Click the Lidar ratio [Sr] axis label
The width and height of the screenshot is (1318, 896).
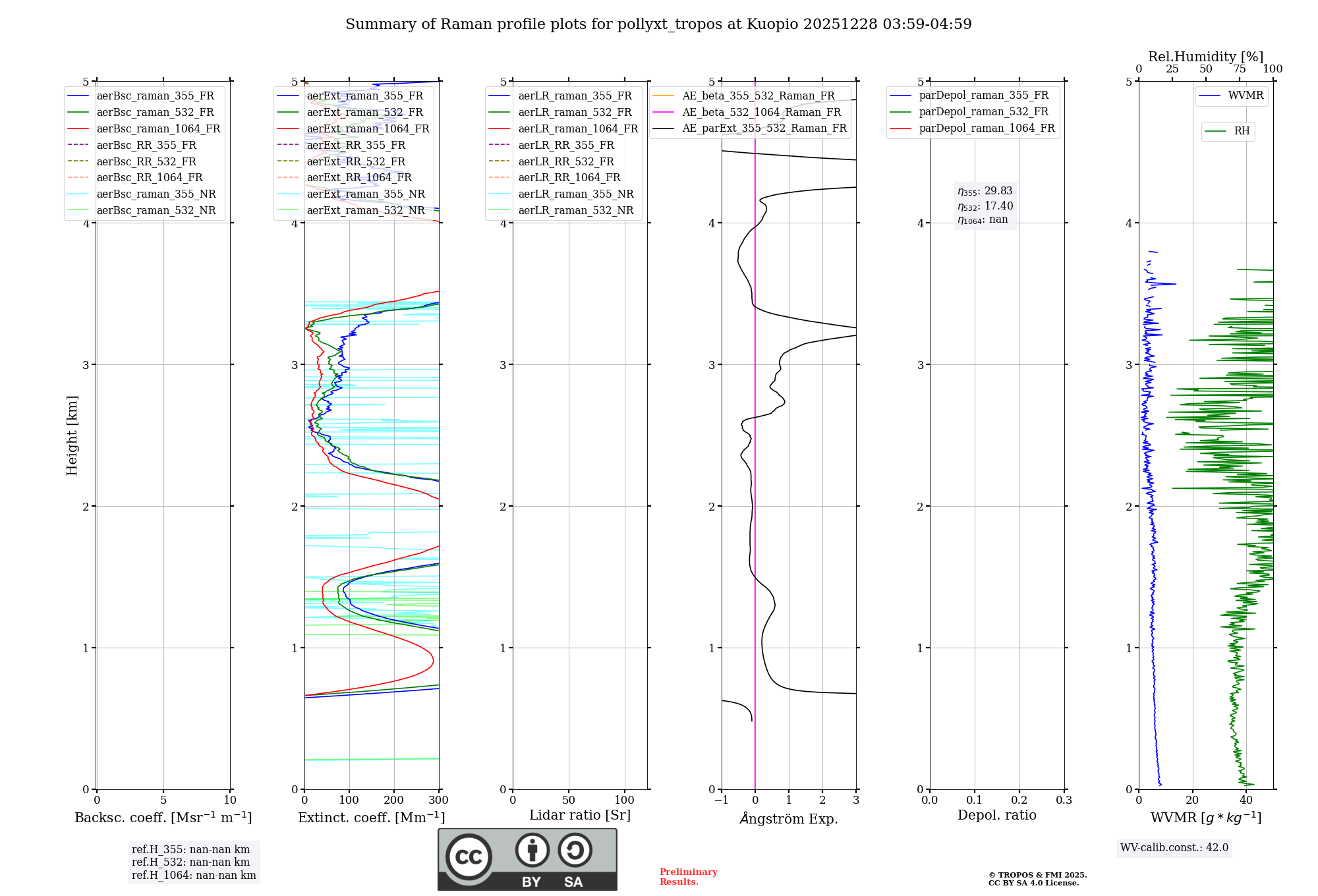click(x=579, y=815)
